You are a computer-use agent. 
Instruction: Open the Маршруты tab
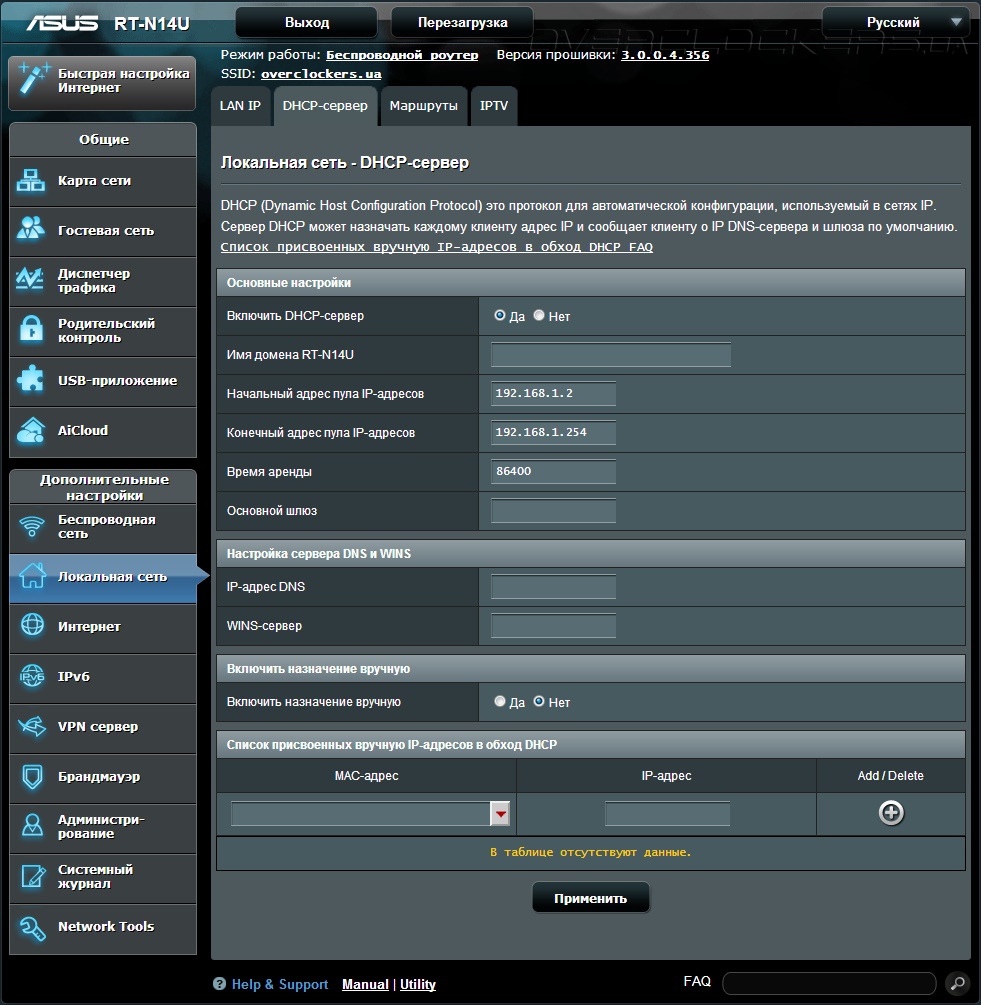424,106
